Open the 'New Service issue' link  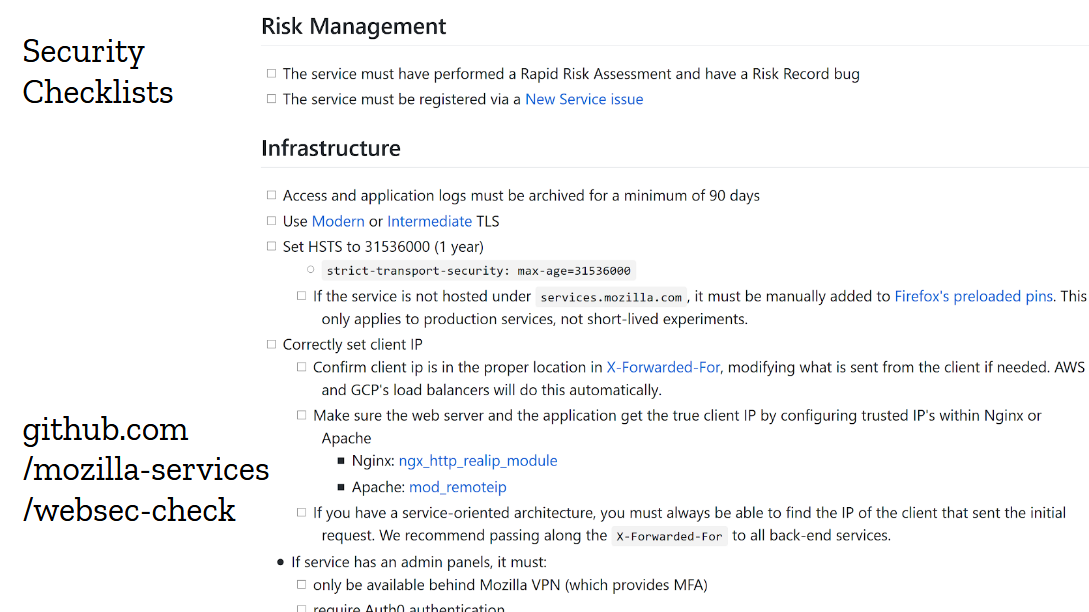(584, 99)
